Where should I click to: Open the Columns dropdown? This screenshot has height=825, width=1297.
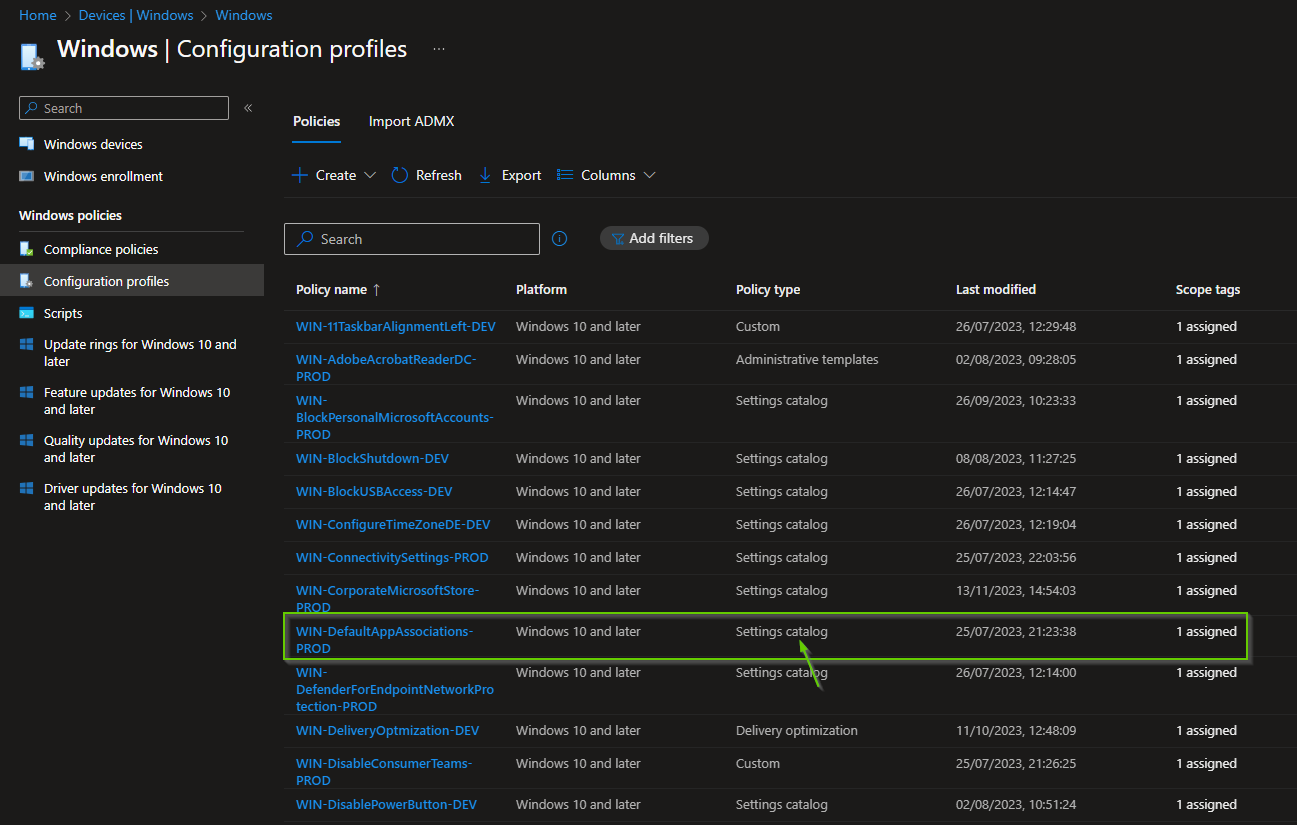tap(606, 175)
